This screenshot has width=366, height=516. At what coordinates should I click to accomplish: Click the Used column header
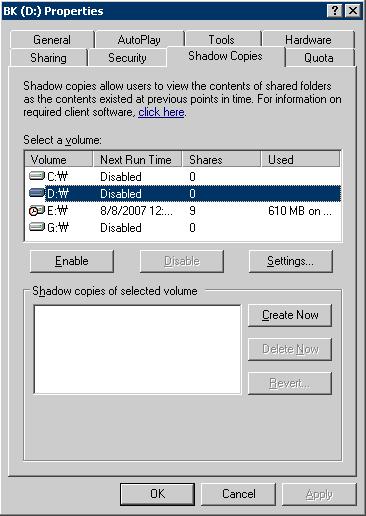(301, 159)
